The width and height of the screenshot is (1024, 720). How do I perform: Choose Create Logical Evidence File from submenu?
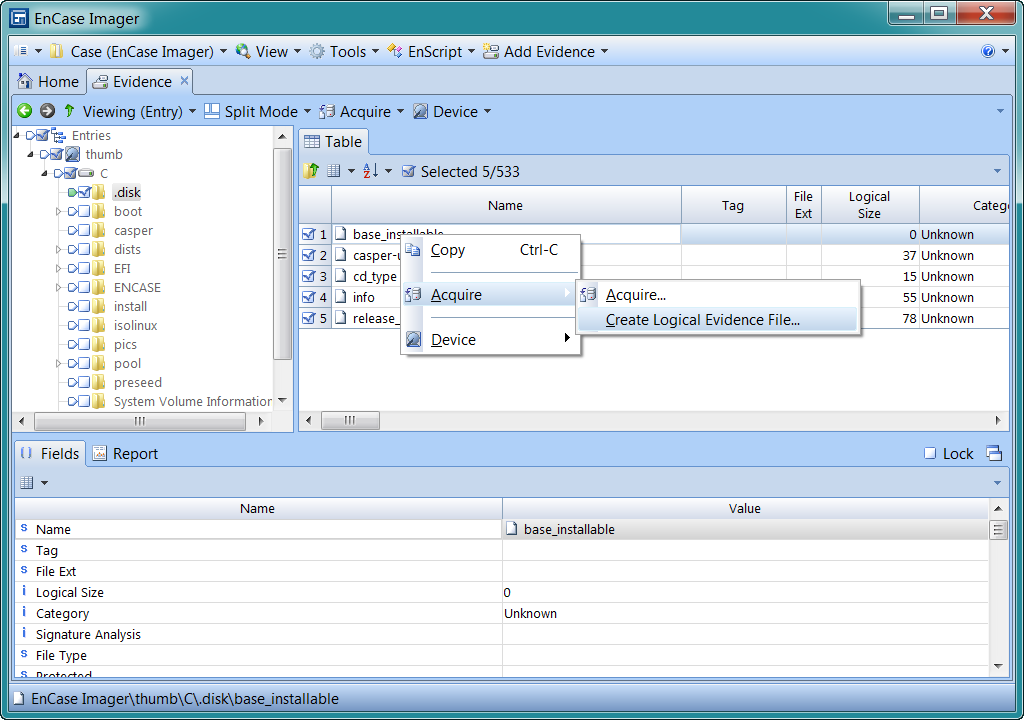pos(716,319)
